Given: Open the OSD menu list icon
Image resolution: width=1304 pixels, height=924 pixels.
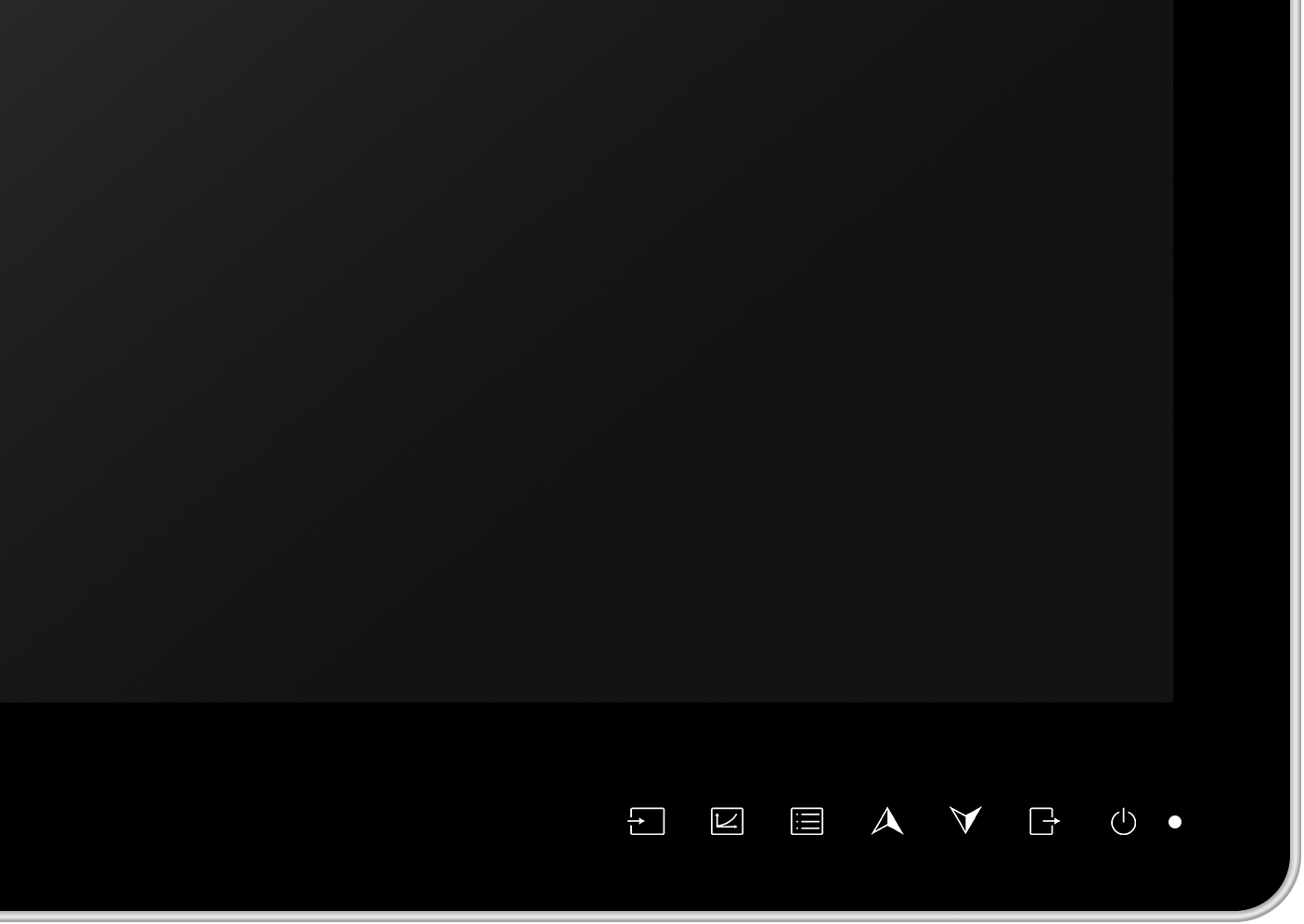Looking at the screenshot, I should pos(807,822).
